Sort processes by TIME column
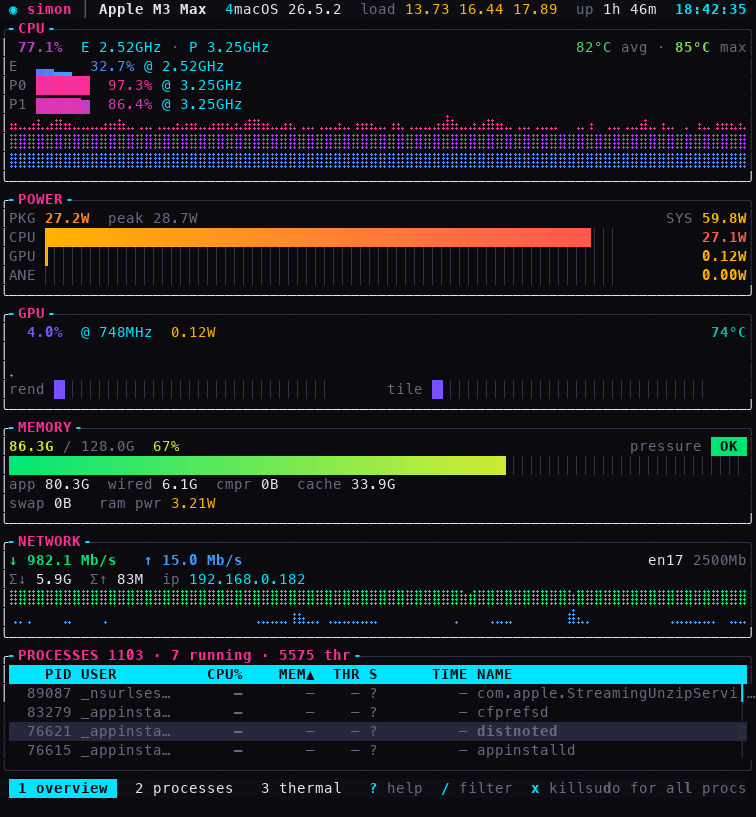This screenshot has height=817, width=756. click(x=450, y=674)
